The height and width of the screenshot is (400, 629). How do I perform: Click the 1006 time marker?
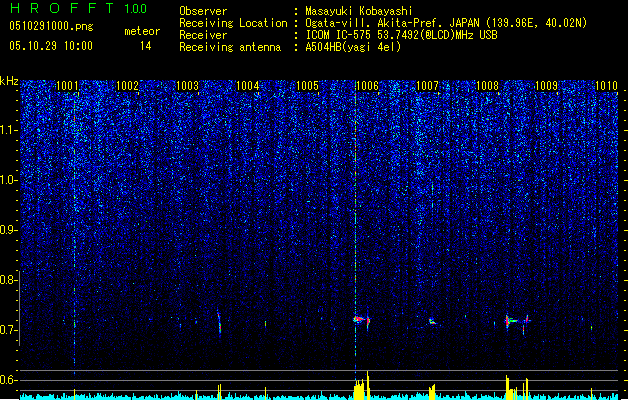[x=367, y=86]
